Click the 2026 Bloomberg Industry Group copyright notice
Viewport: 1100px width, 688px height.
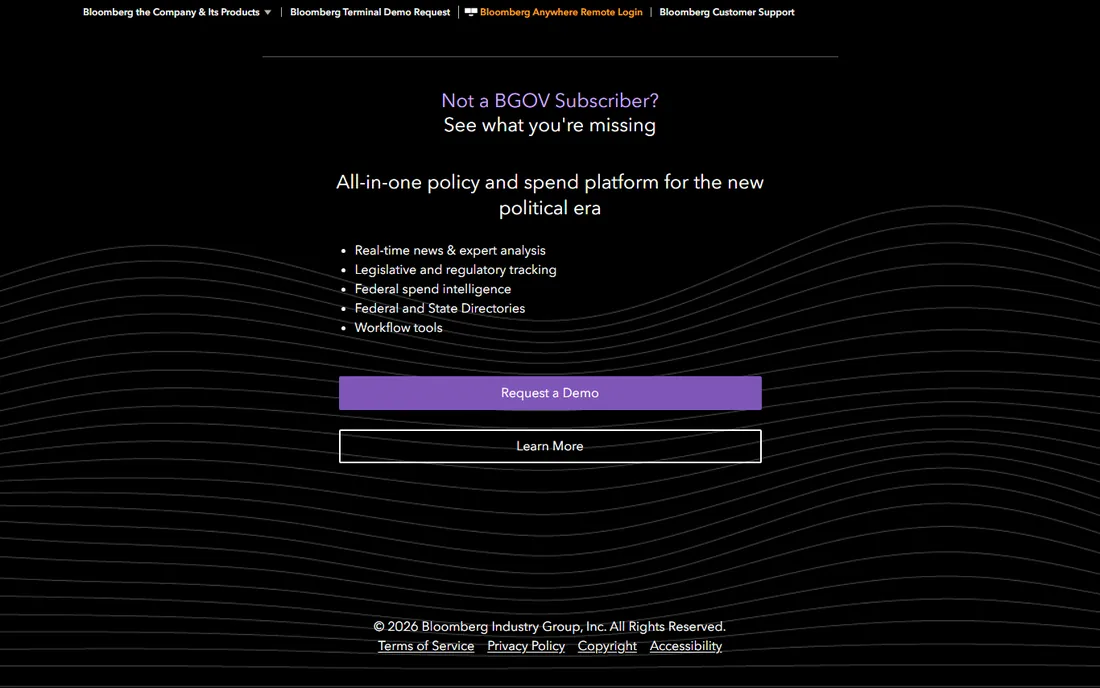click(x=549, y=626)
